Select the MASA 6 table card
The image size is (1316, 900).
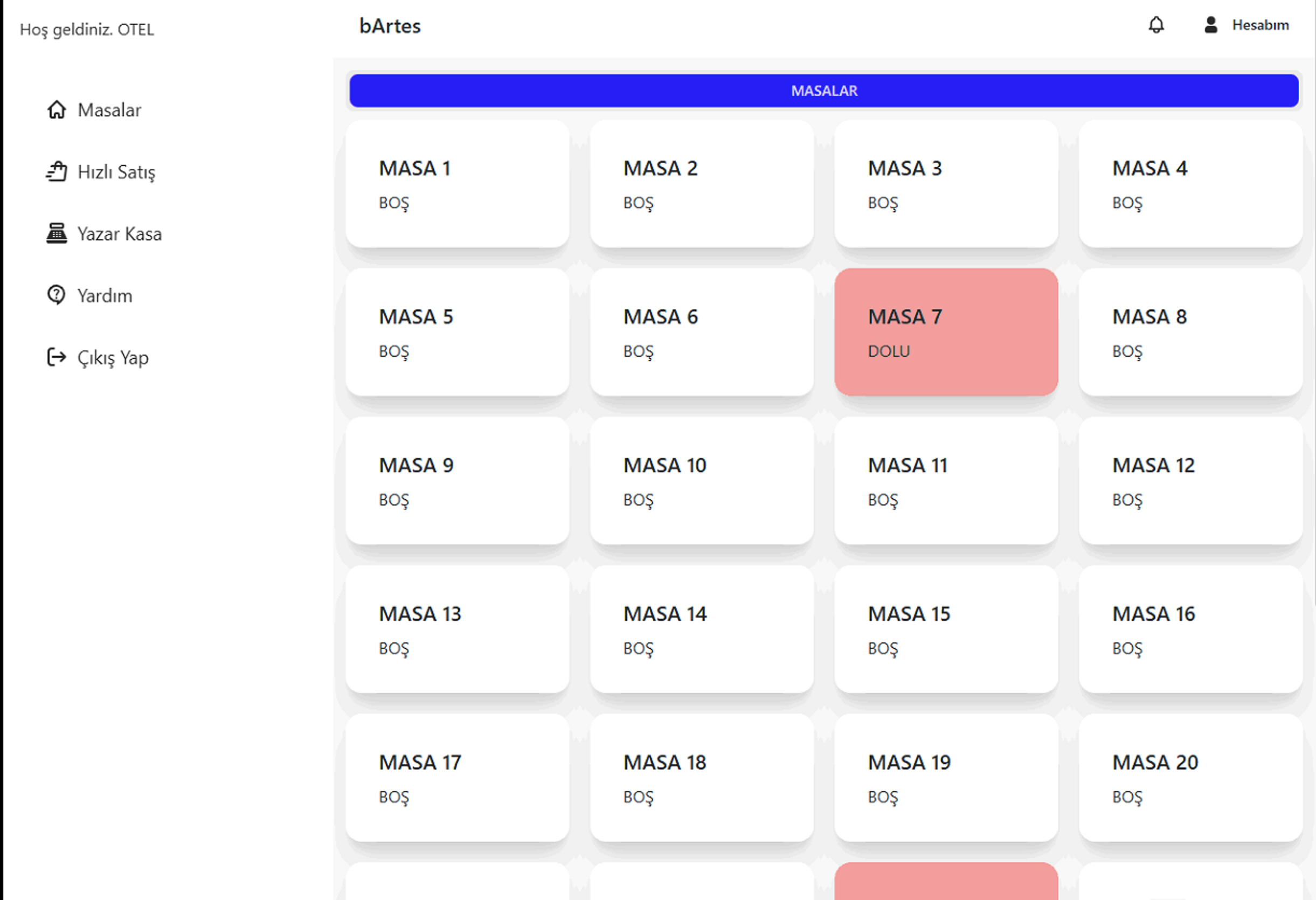701,332
